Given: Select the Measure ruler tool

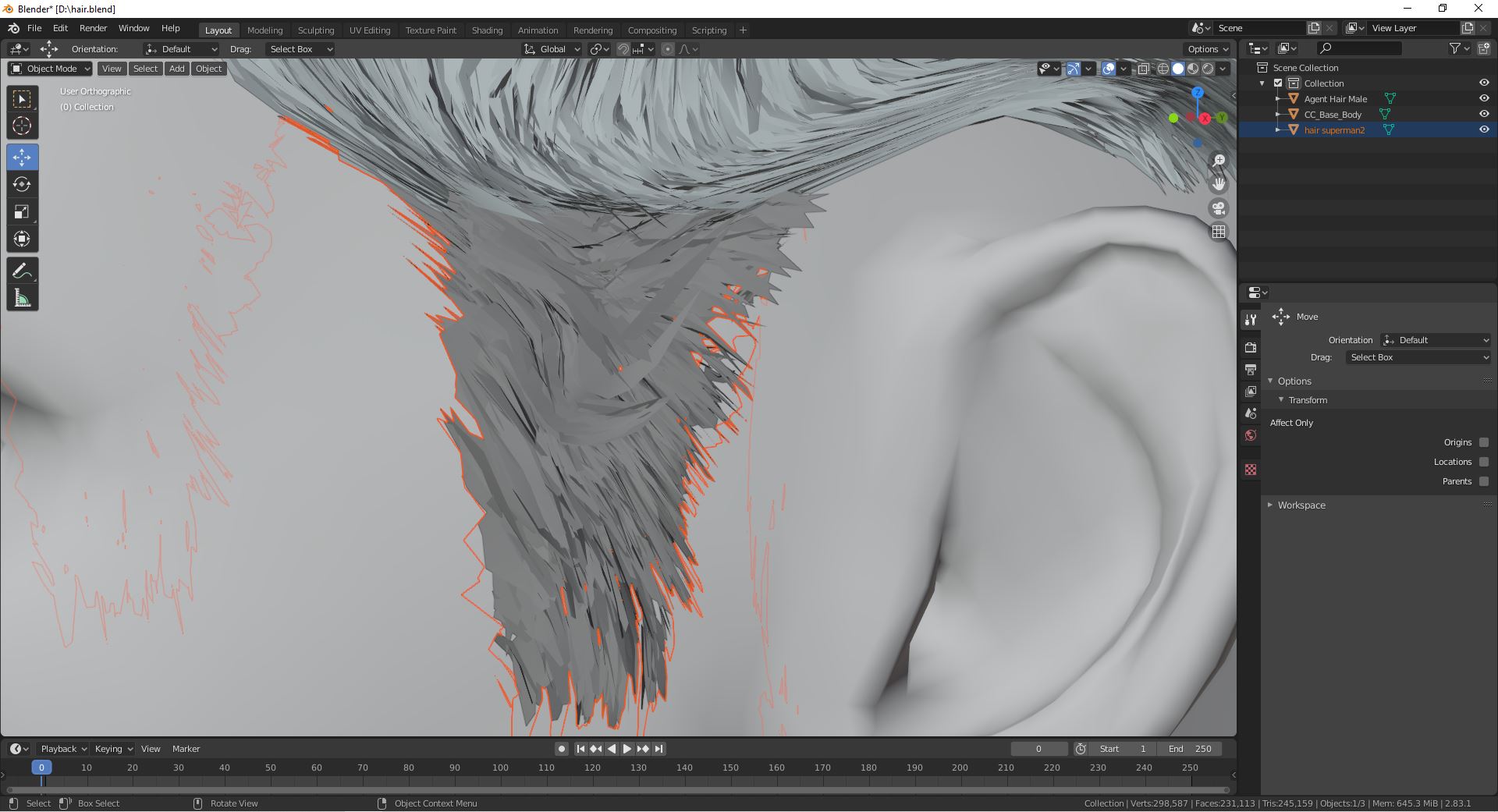Looking at the screenshot, I should (x=22, y=298).
